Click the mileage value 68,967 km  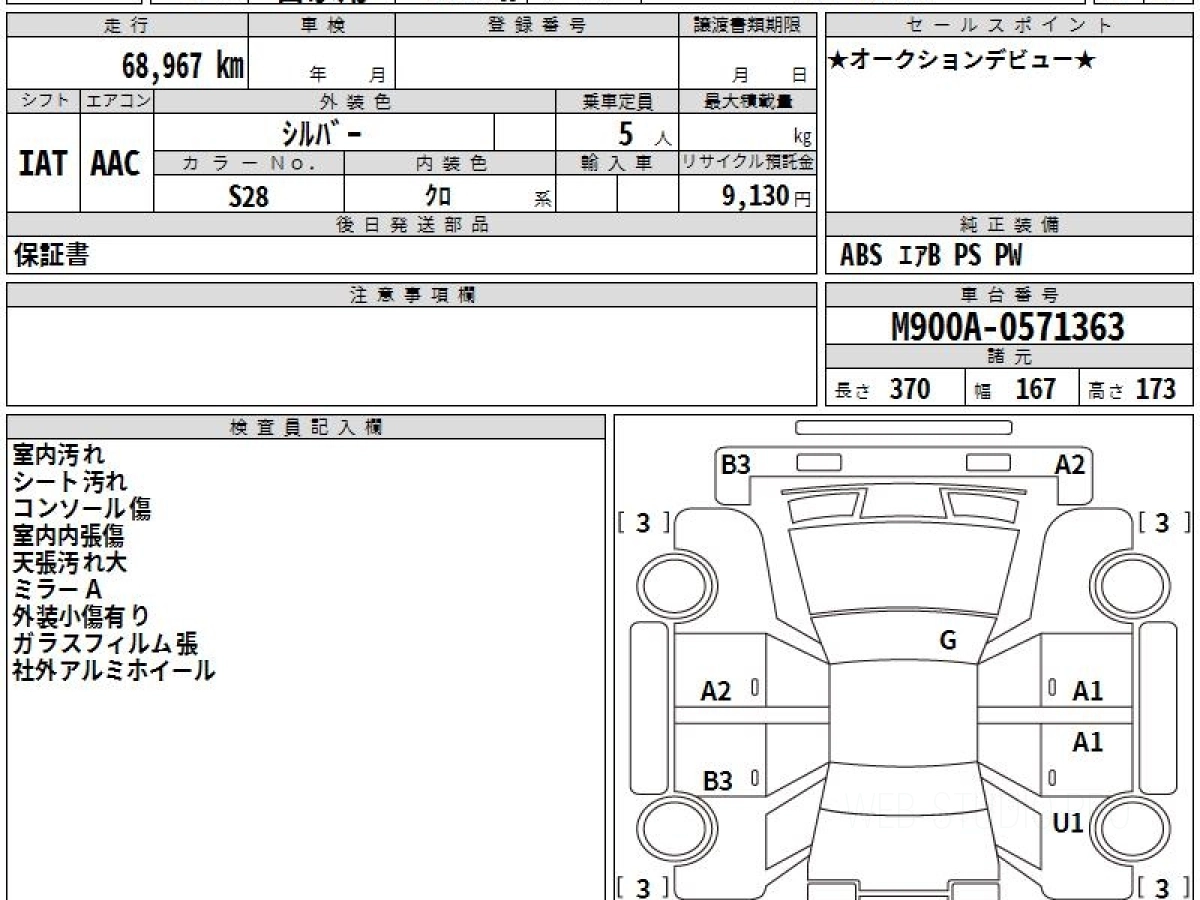click(x=183, y=65)
